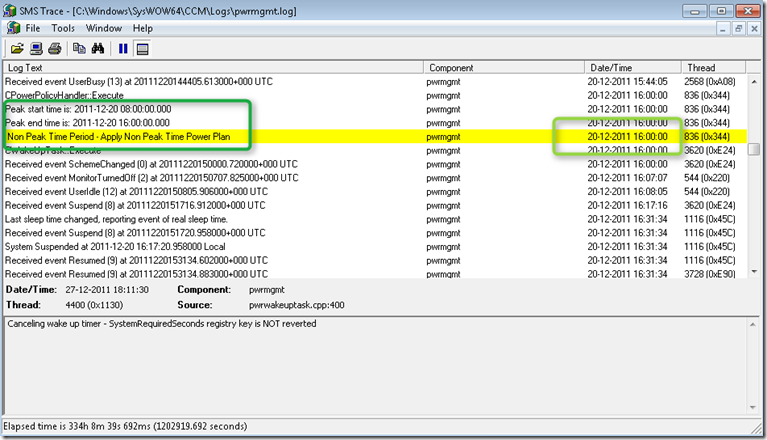Image resolution: width=767 pixels, height=440 pixels.
Task: Toggle the detail pane toolbar icon
Action: point(142,48)
